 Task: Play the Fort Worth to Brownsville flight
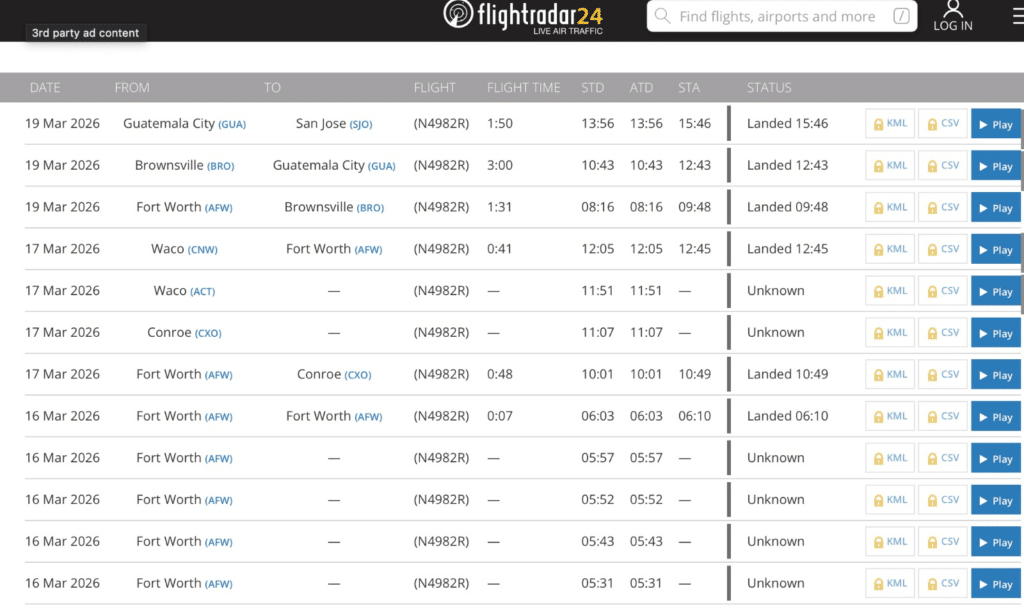coord(995,208)
